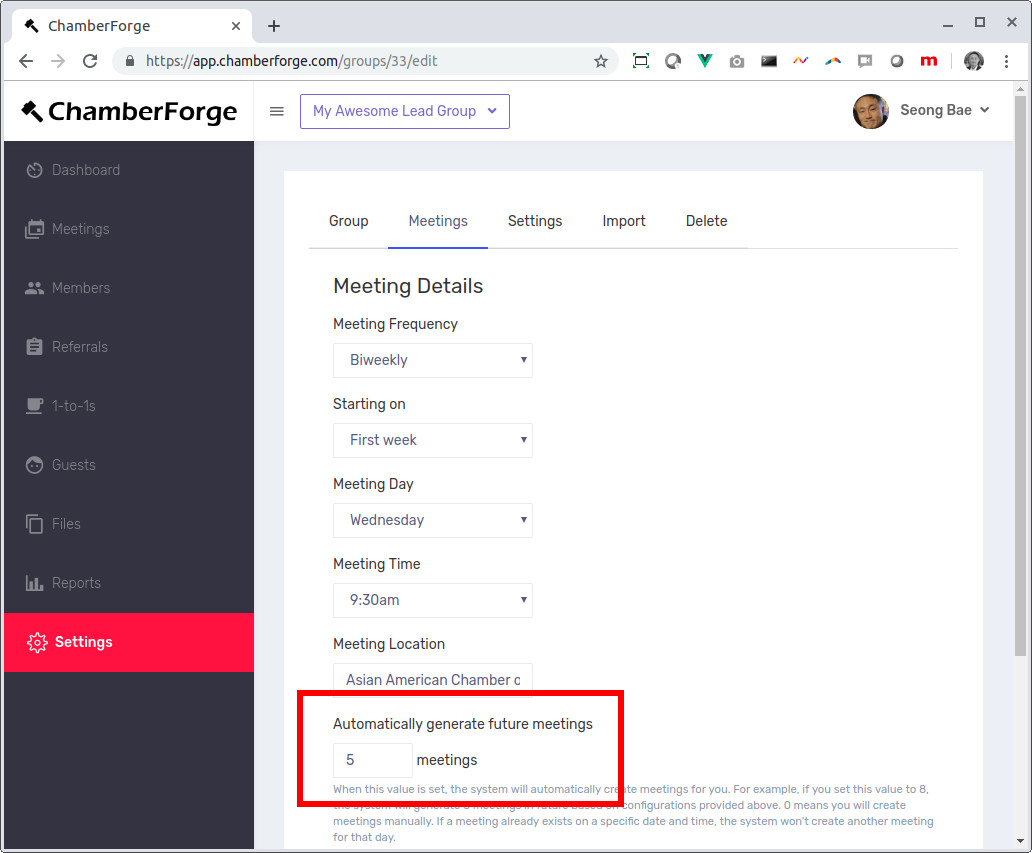Open the 1-to-1s section
1032x853 pixels.
76,405
